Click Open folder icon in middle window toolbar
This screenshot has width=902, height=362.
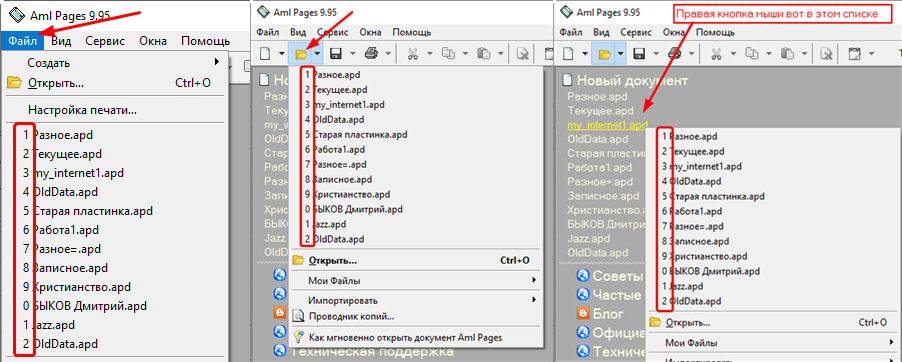point(300,54)
